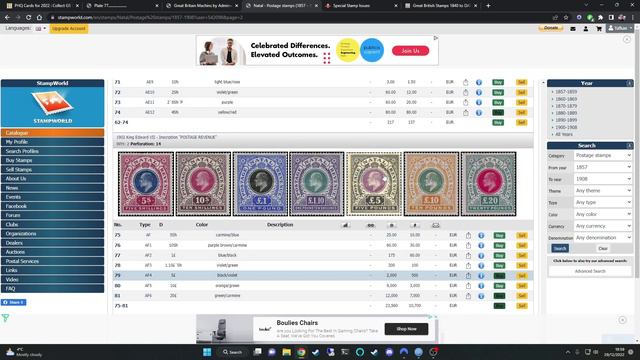Open Theme dropdown
Image resolution: width=640 pixels, height=360 pixels.
tap(603, 191)
